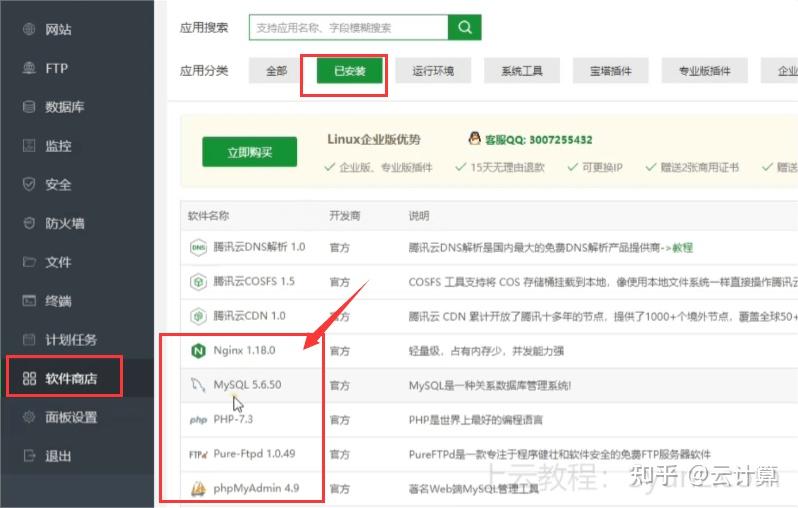Screen dimensions: 798x508
Task: Click the firewall icon beside 防火墙
Action: tap(29, 223)
